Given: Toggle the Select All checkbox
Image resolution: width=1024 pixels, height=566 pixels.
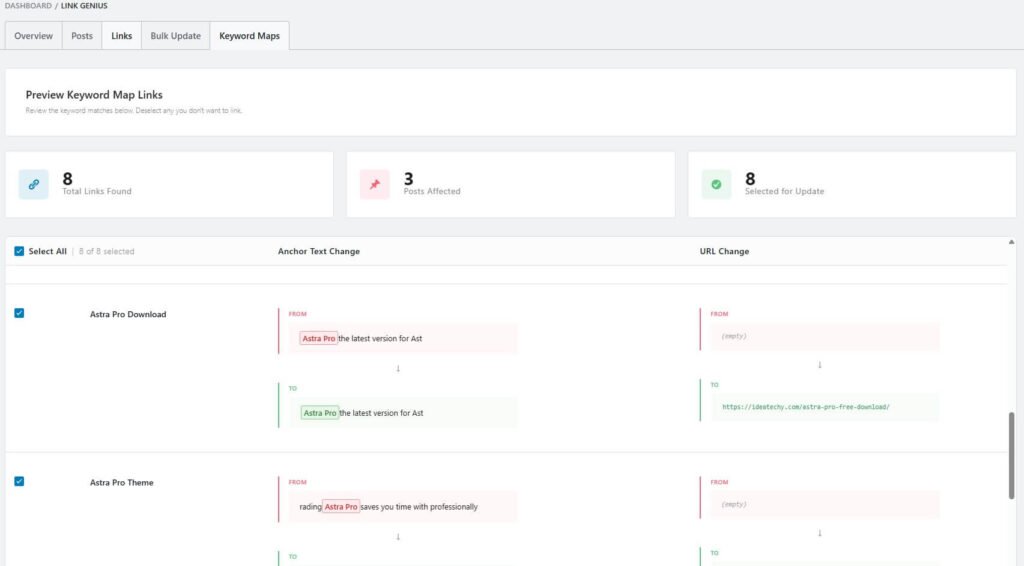Looking at the screenshot, I should point(19,251).
